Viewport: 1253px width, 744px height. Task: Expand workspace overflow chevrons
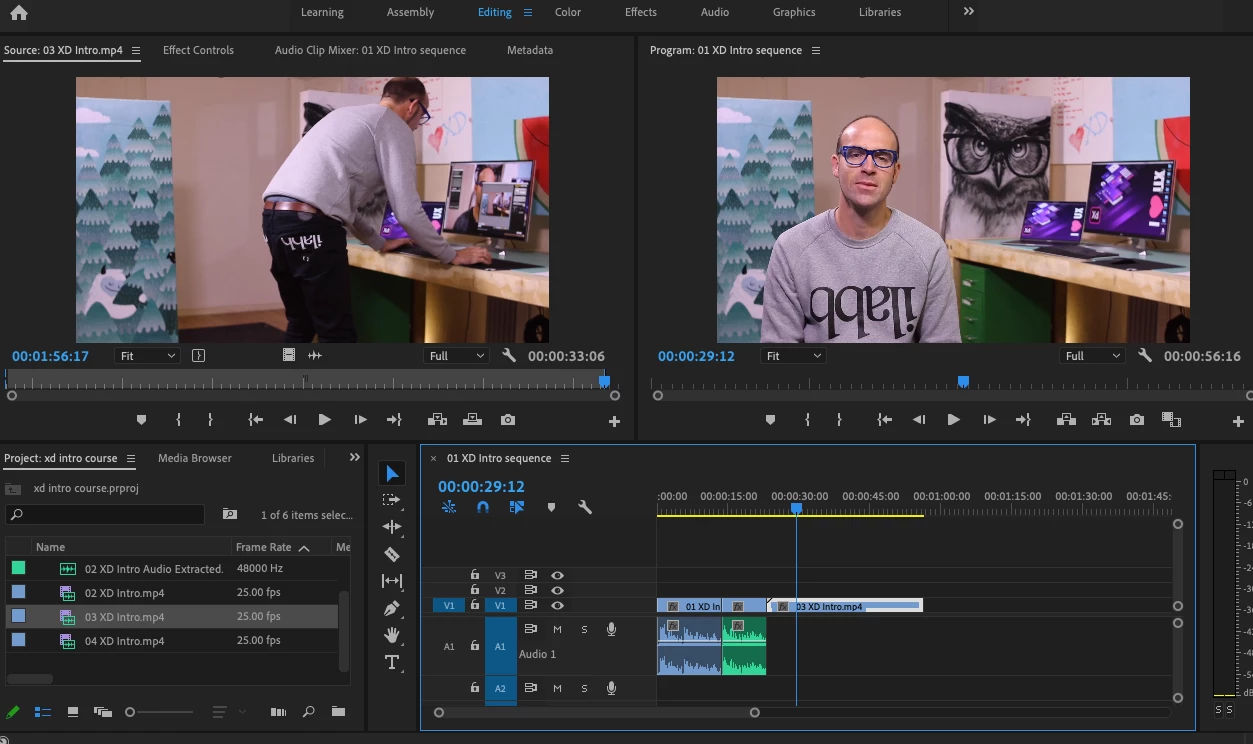coord(968,11)
